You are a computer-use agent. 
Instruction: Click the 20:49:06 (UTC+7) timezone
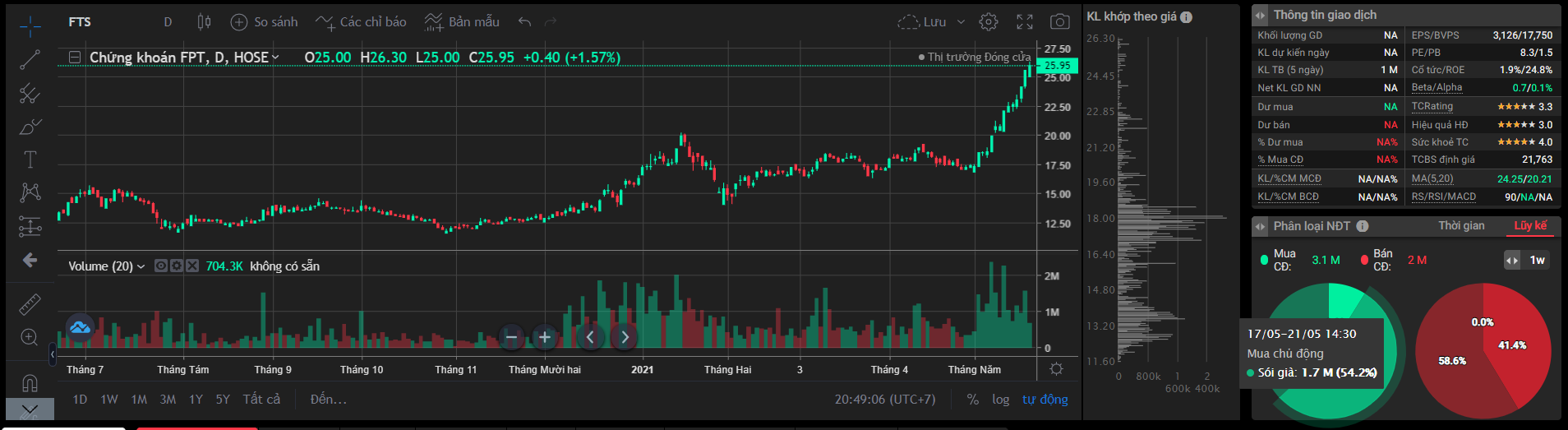pos(885,400)
